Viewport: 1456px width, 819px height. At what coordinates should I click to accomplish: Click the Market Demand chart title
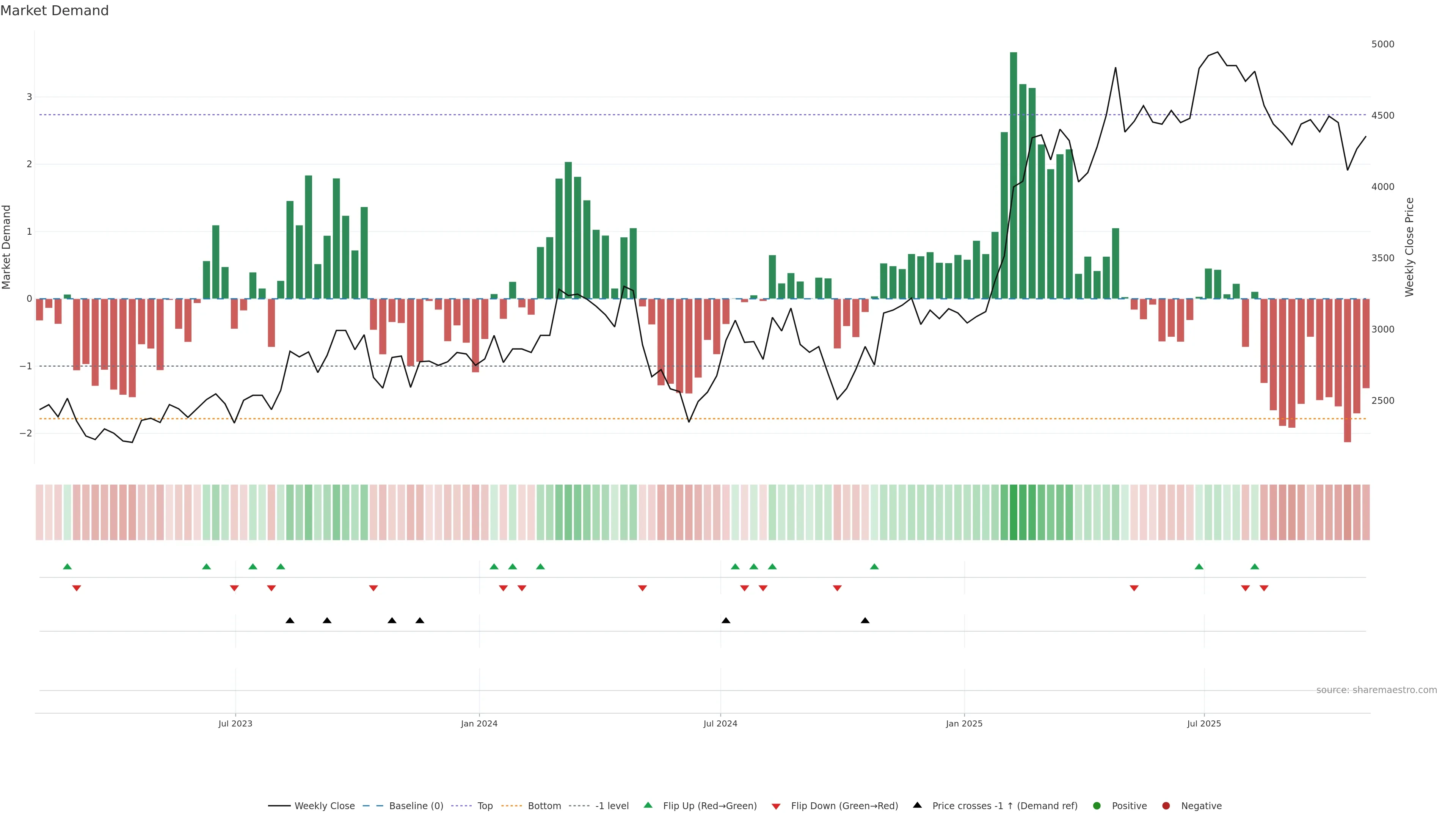click(54, 11)
